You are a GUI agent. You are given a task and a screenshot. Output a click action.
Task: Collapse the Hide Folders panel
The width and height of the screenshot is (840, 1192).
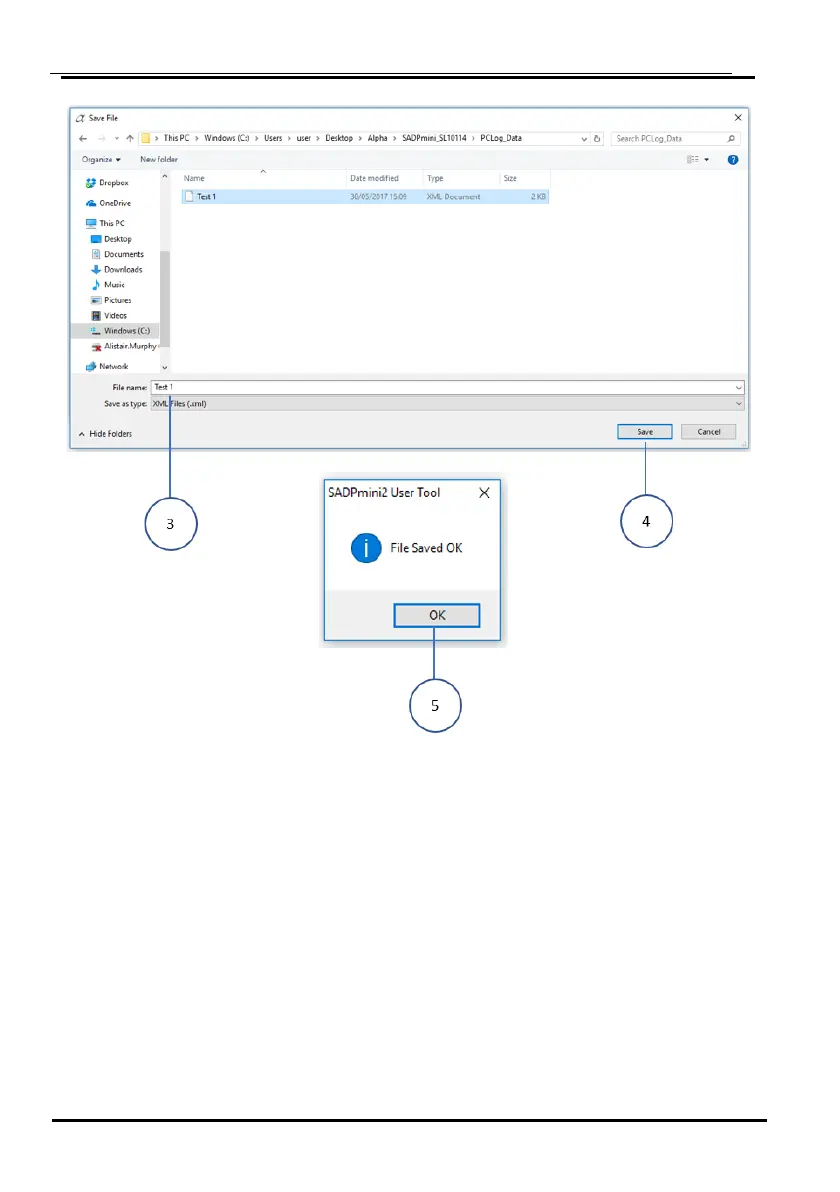pos(105,433)
